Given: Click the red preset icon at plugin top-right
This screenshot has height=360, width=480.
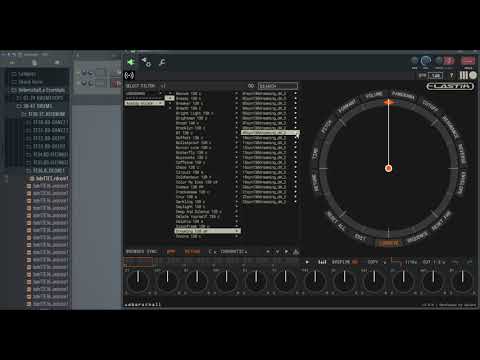Looking at the screenshot, I should (x=450, y=61).
